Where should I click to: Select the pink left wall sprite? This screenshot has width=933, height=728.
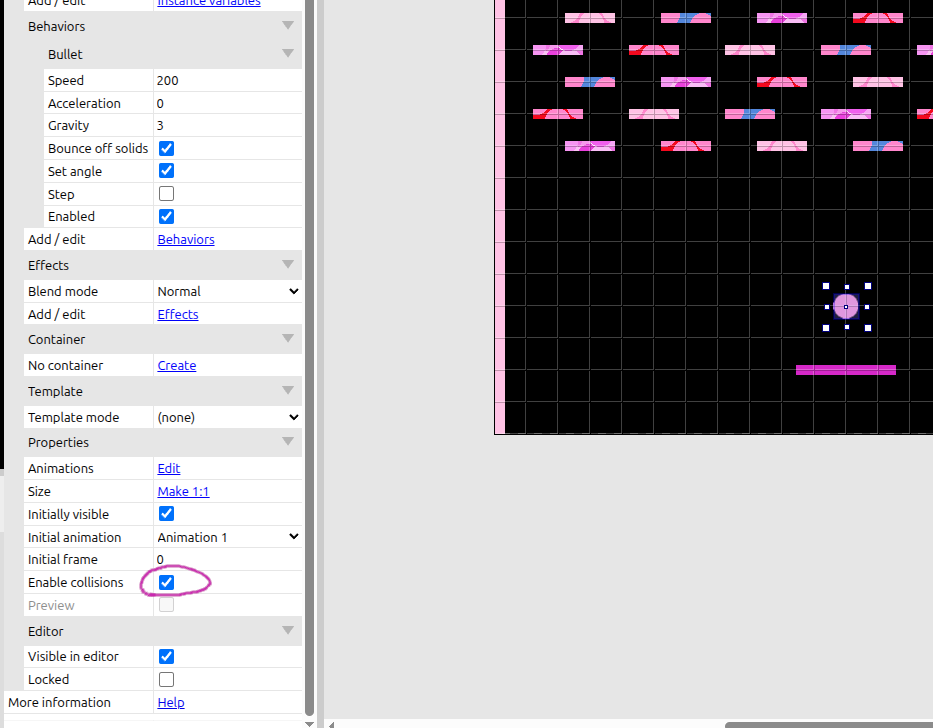pyautogui.click(x=500, y=217)
